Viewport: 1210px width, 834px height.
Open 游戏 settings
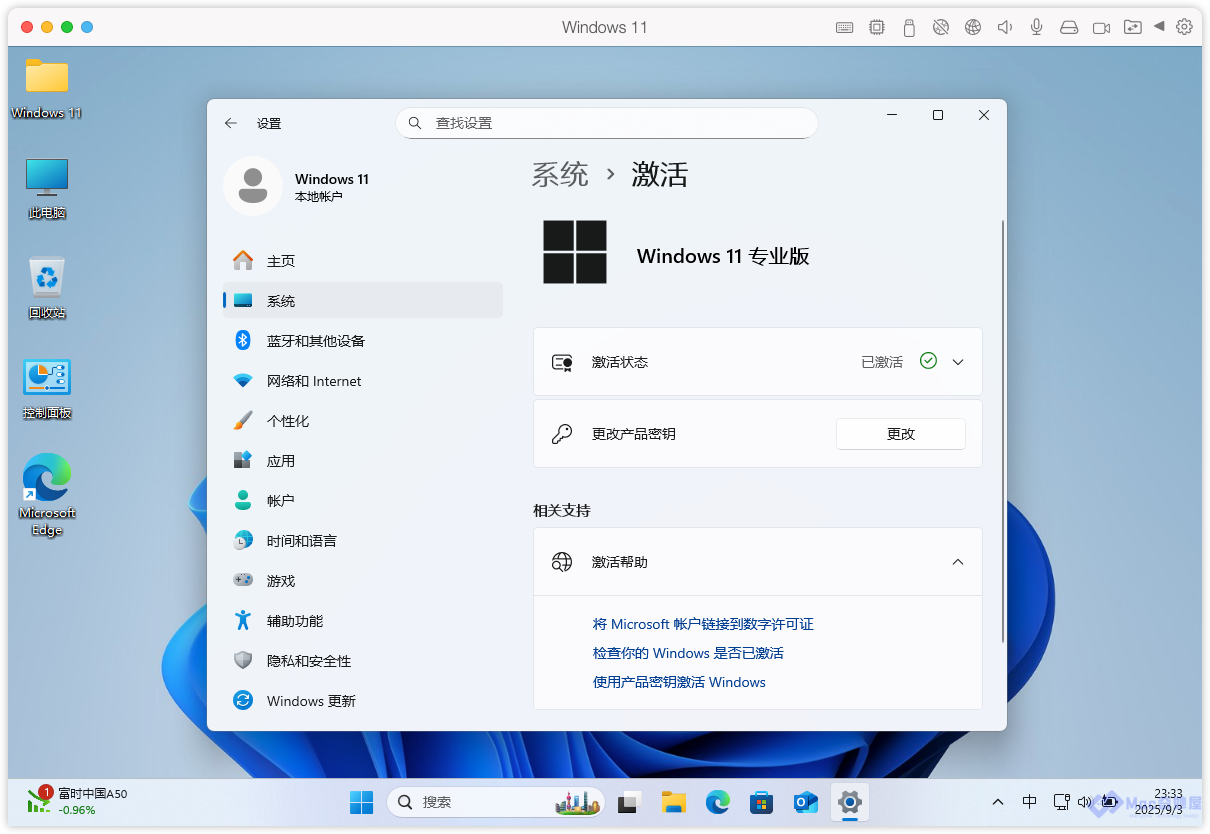click(x=362, y=581)
